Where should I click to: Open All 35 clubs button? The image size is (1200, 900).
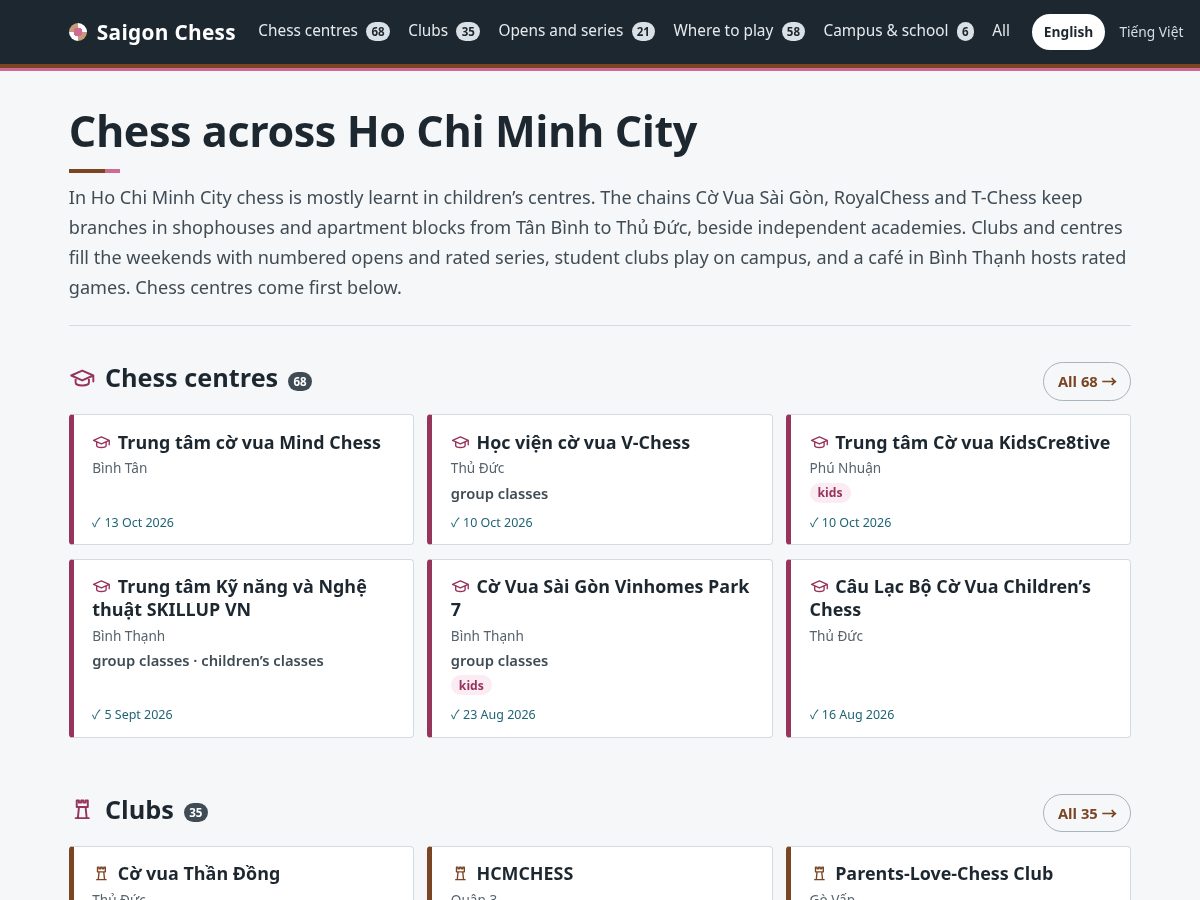point(1087,813)
